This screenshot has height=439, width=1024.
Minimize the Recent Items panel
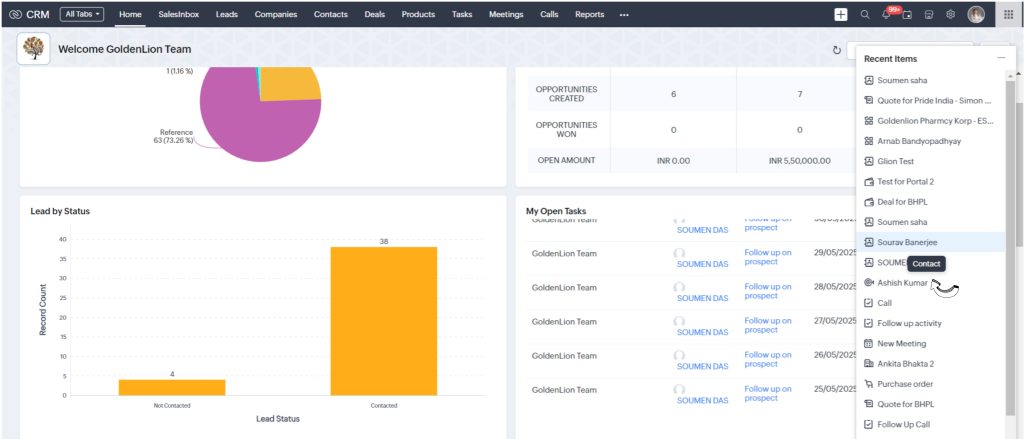click(1001, 59)
